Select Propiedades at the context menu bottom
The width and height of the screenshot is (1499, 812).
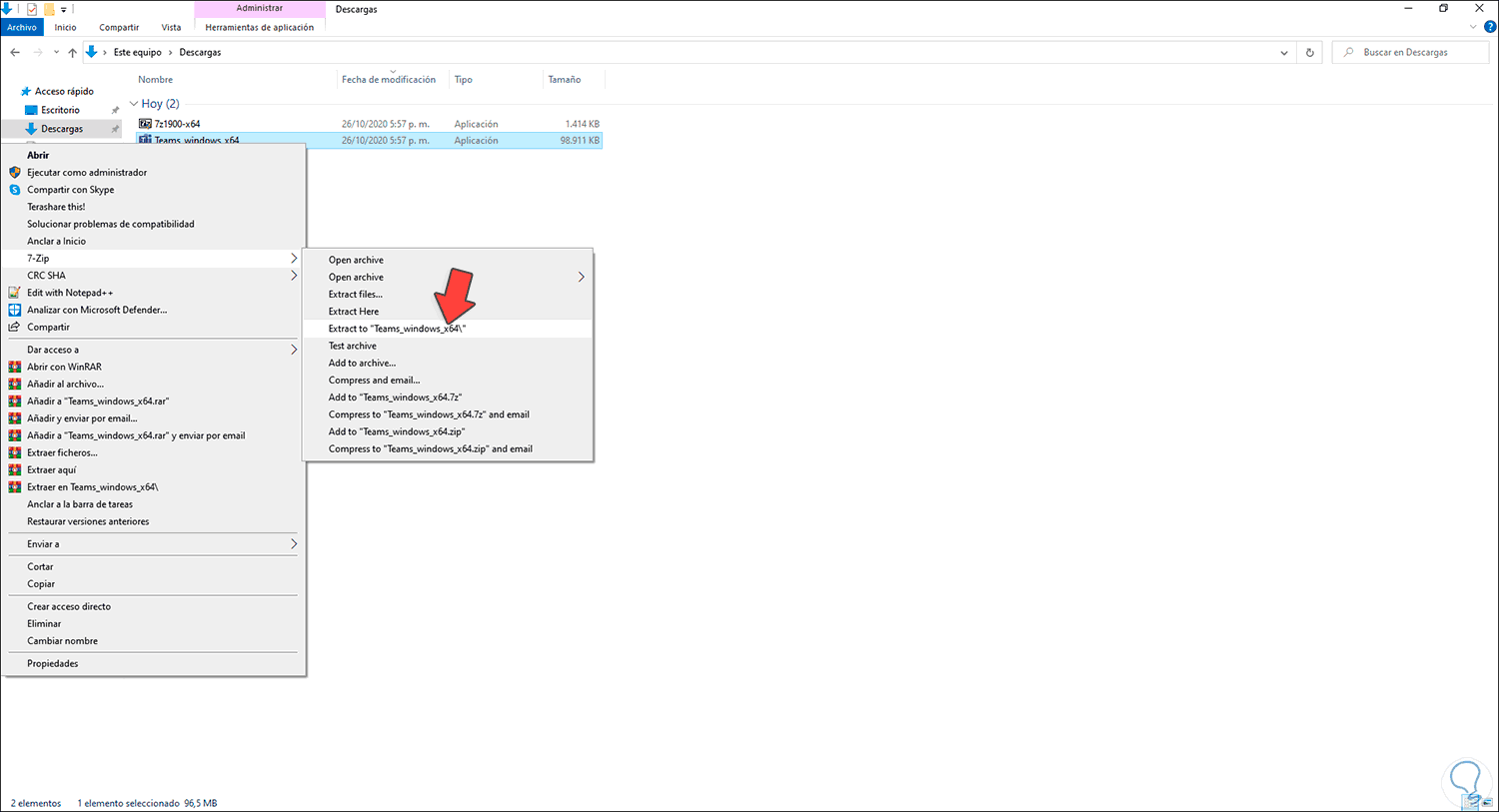pos(53,663)
